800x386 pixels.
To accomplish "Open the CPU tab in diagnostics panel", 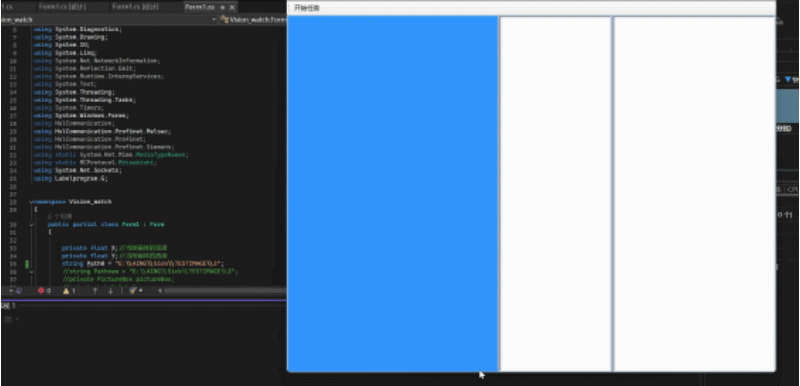I will (x=792, y=190).
